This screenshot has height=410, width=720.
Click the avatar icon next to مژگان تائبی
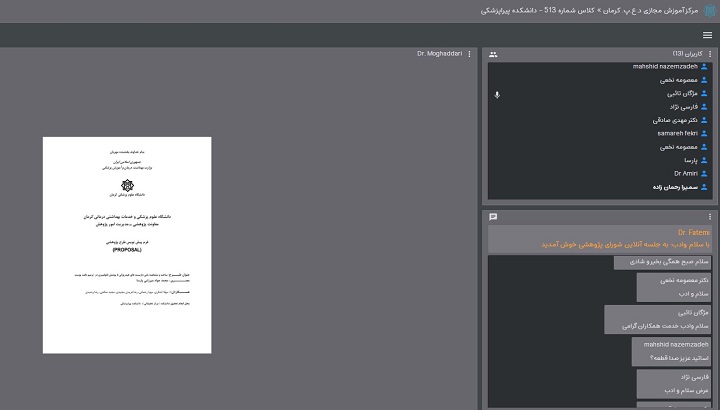pyautogui.click(x=704, y=93)
